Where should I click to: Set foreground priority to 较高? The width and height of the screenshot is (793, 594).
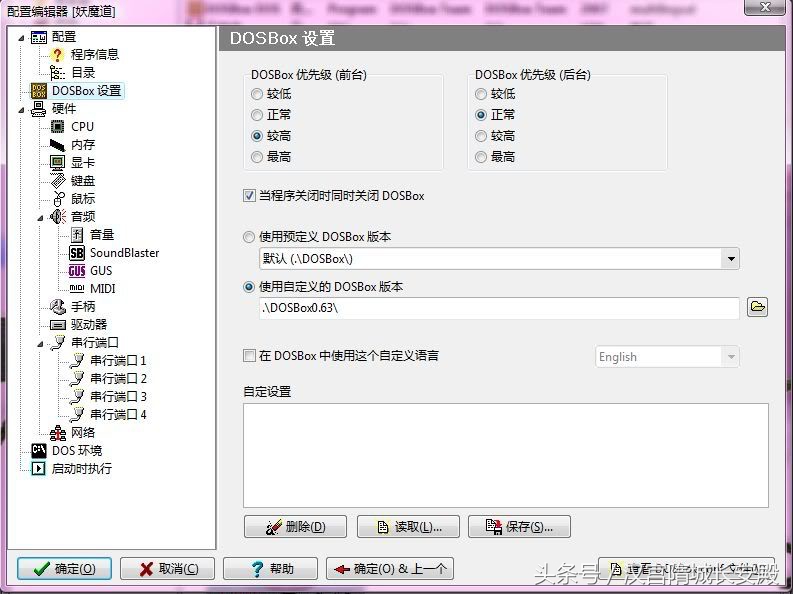(257, 136)
